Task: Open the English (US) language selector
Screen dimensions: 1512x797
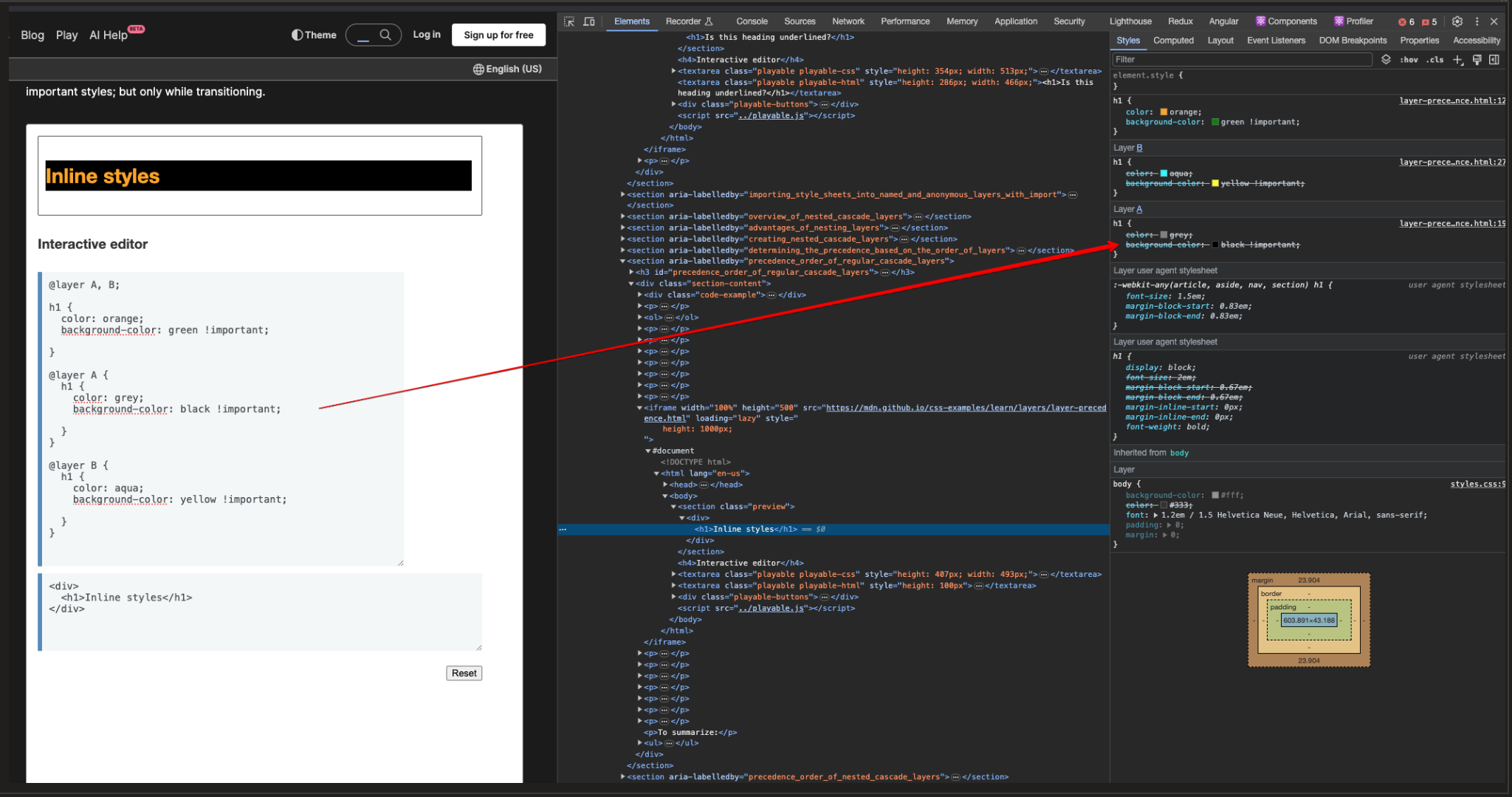Action: point(507,69)
